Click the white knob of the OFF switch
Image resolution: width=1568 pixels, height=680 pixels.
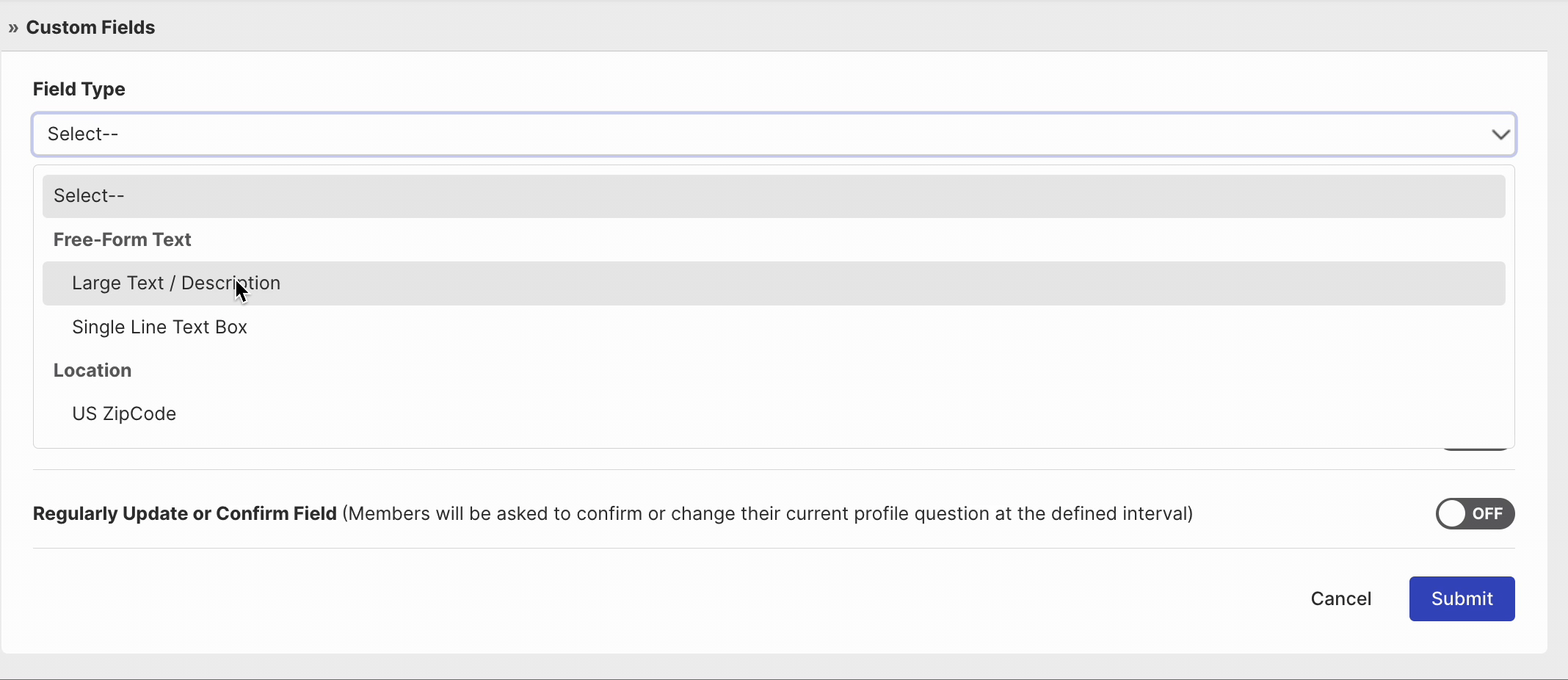(1452, 514)
